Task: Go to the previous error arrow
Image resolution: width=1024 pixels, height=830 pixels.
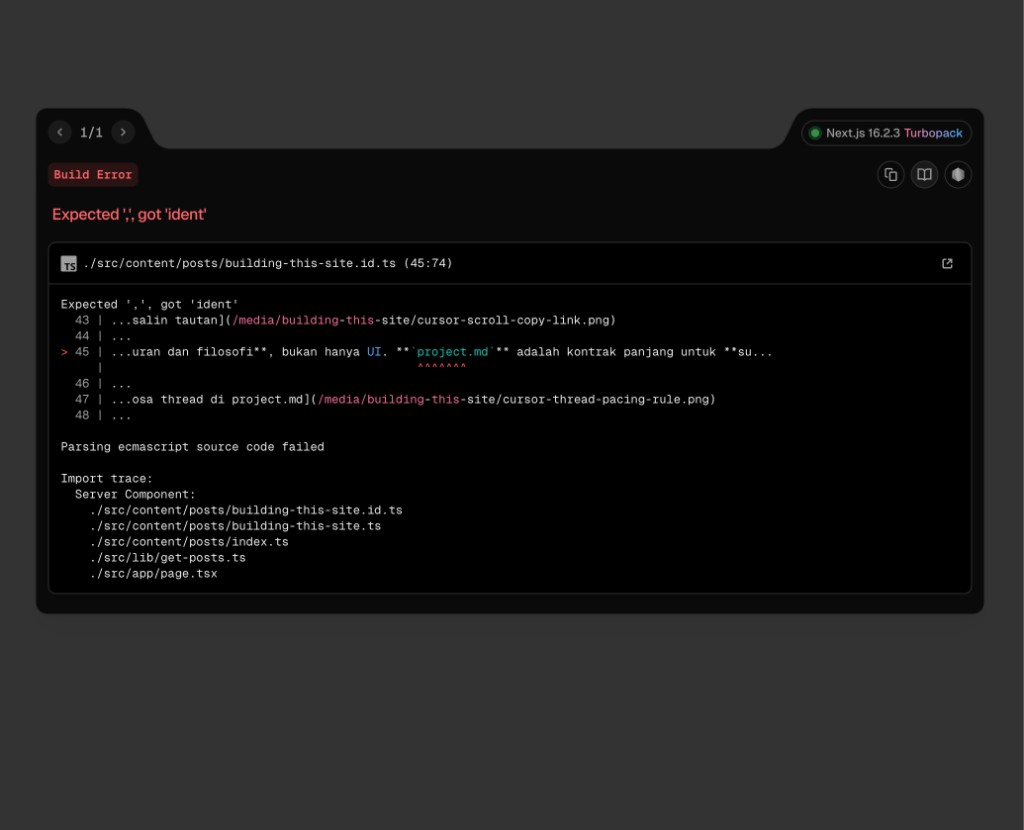Action: click(60, 132)
